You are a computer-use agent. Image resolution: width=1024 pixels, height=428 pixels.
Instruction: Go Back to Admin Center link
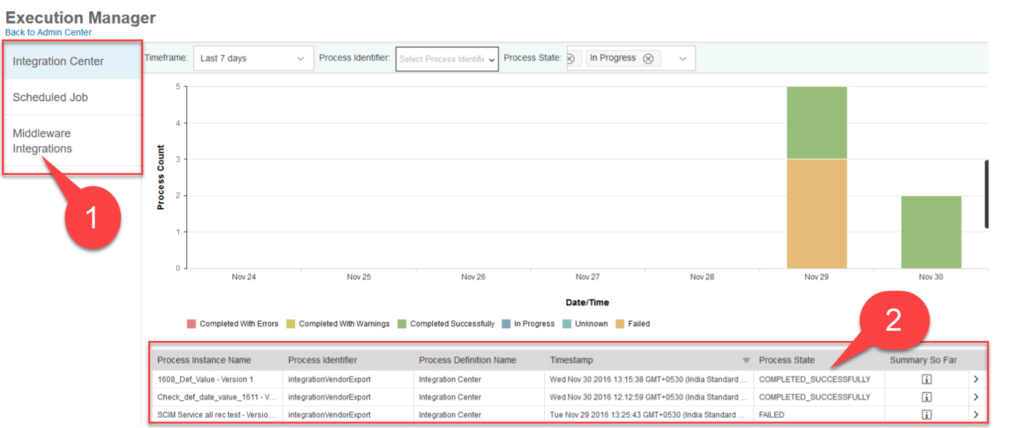[x=49, y=32]
